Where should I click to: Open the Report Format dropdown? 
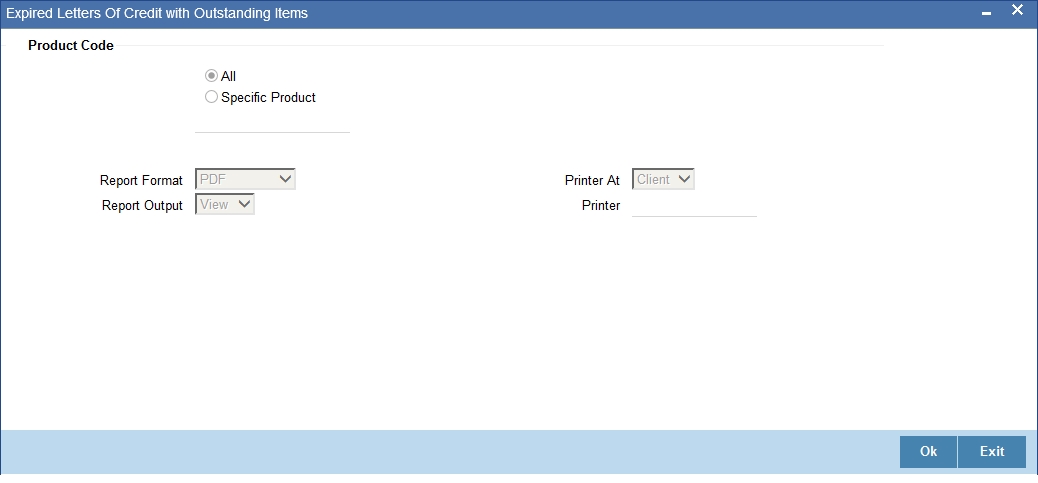pyautogui.click(x=246, y=179)
